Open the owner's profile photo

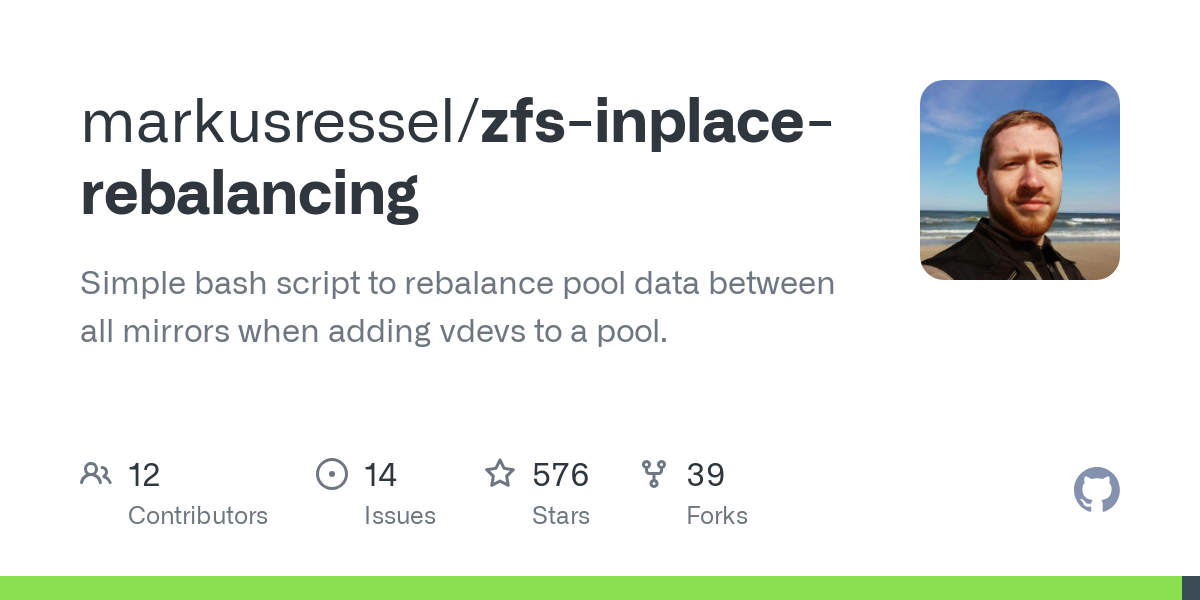click(x=1020, y=180)
